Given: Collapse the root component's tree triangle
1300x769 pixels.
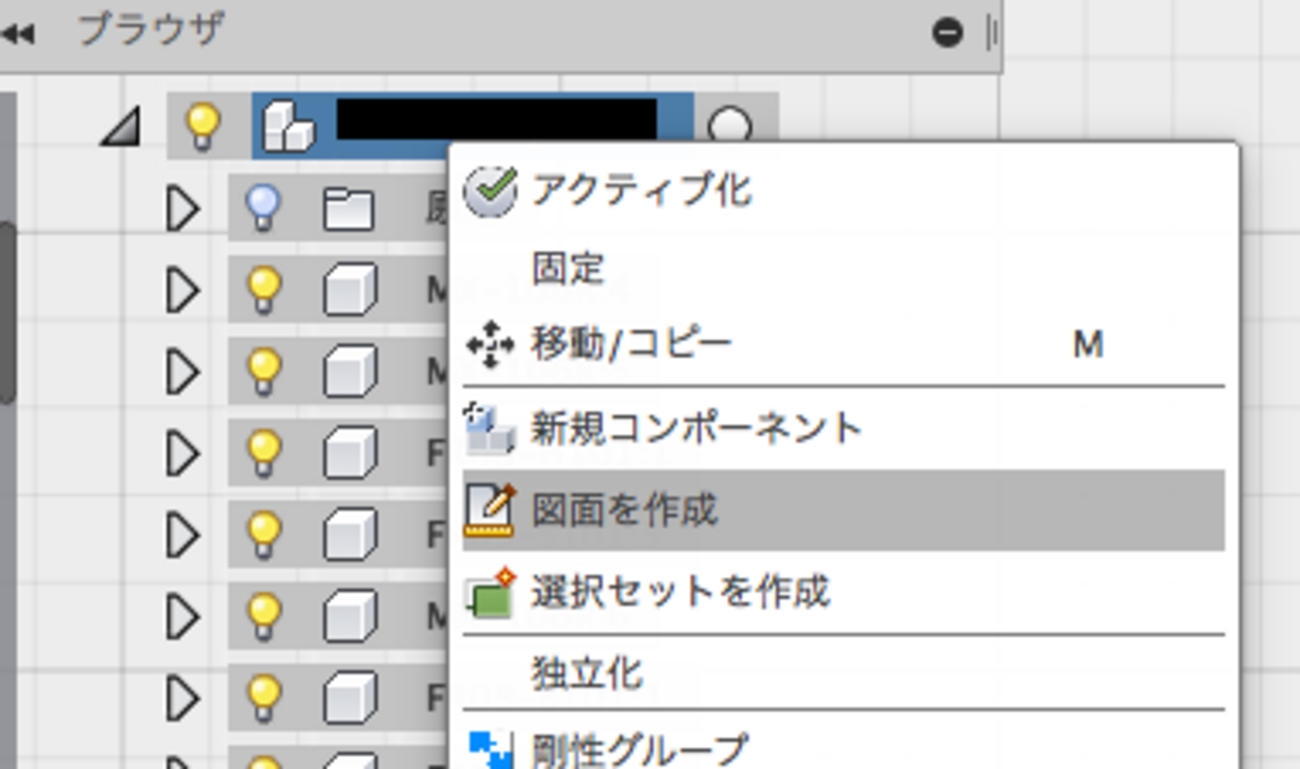Looking at the screenshot, I should click(121, 127).
